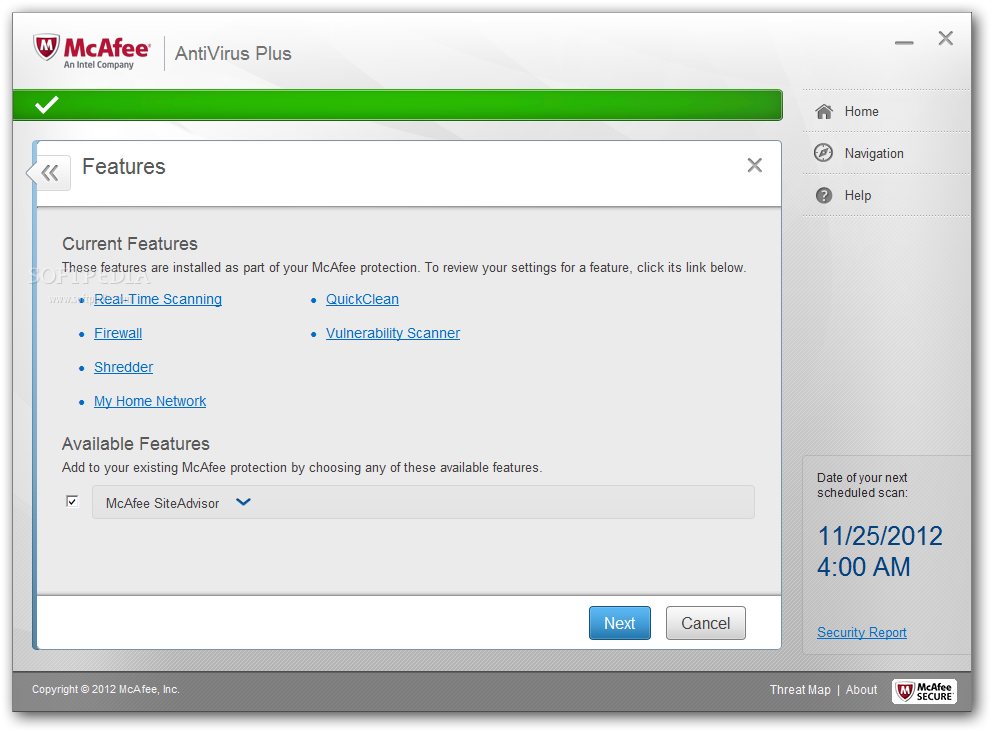This screenshot has width=992, height=732.
Task: Click the green status checkmark
Action: coord(47,104)
